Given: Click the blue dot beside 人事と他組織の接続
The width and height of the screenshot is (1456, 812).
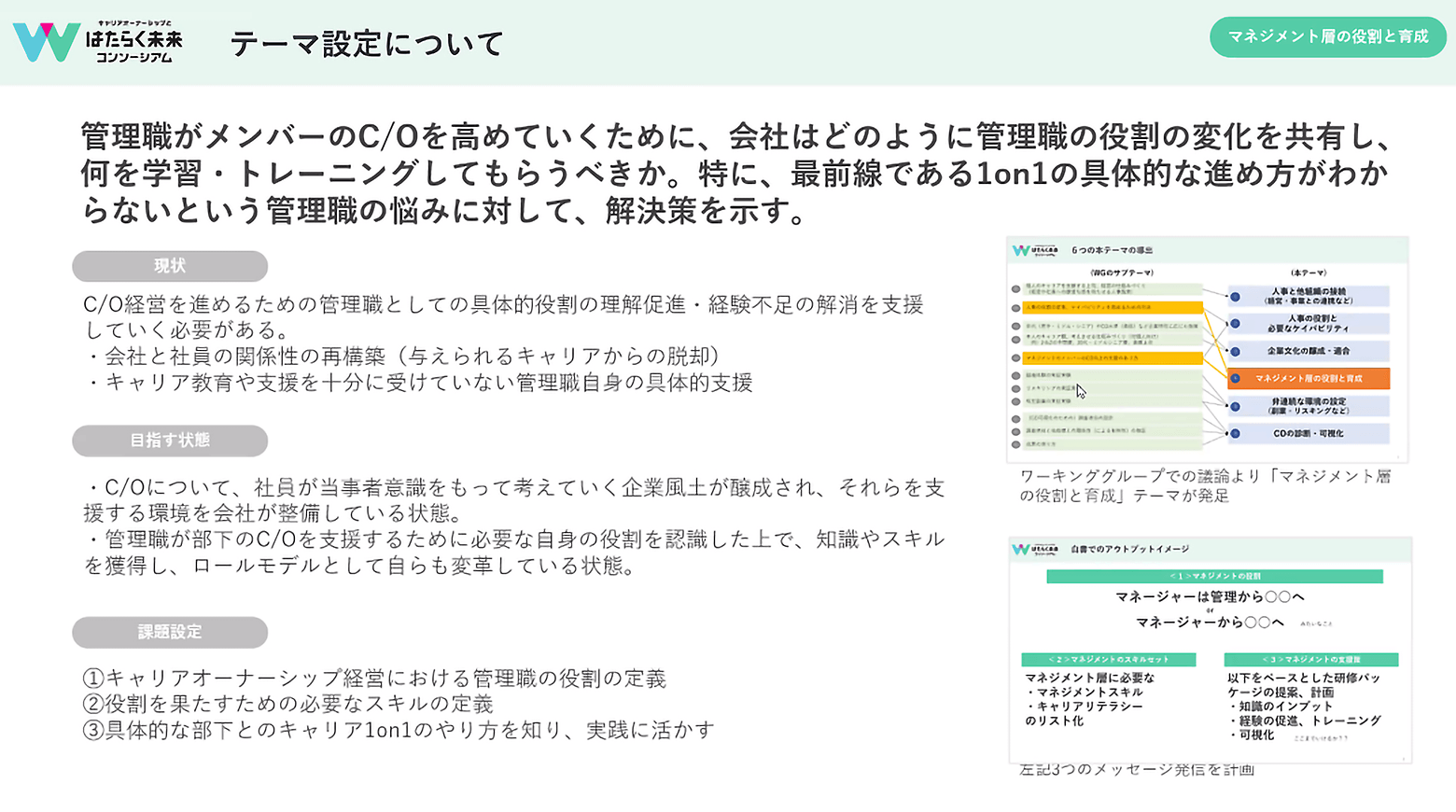Looking at the screenshot, I should pyautogui.click(x=1235, y=297).
